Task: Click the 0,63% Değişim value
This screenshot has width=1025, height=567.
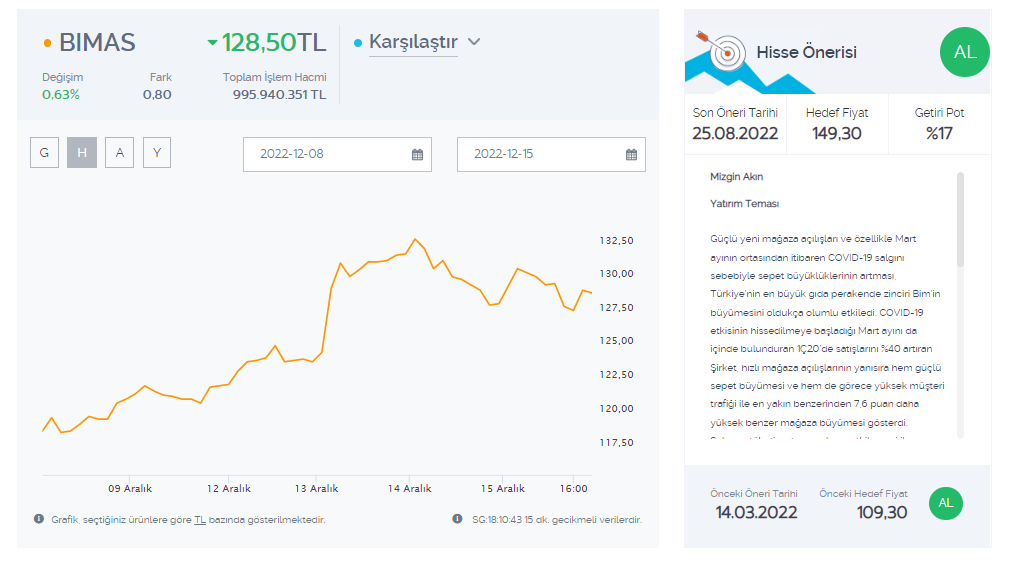Action: tap(61, 95)
